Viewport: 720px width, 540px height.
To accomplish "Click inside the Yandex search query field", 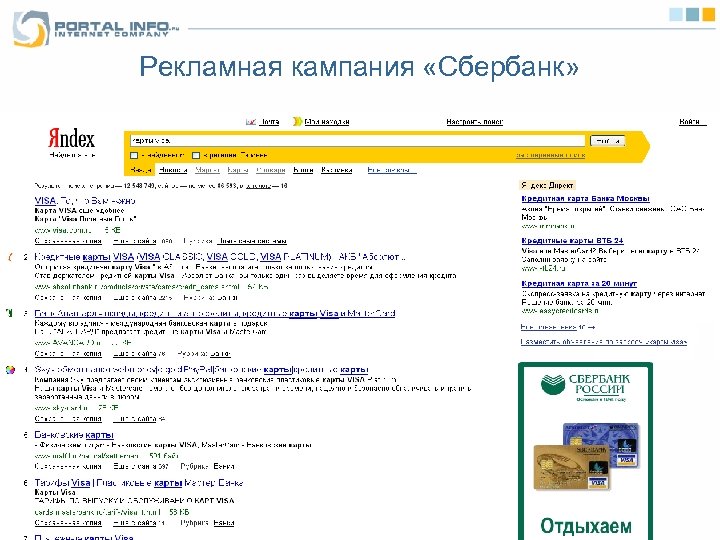I will tap(357, 141).
